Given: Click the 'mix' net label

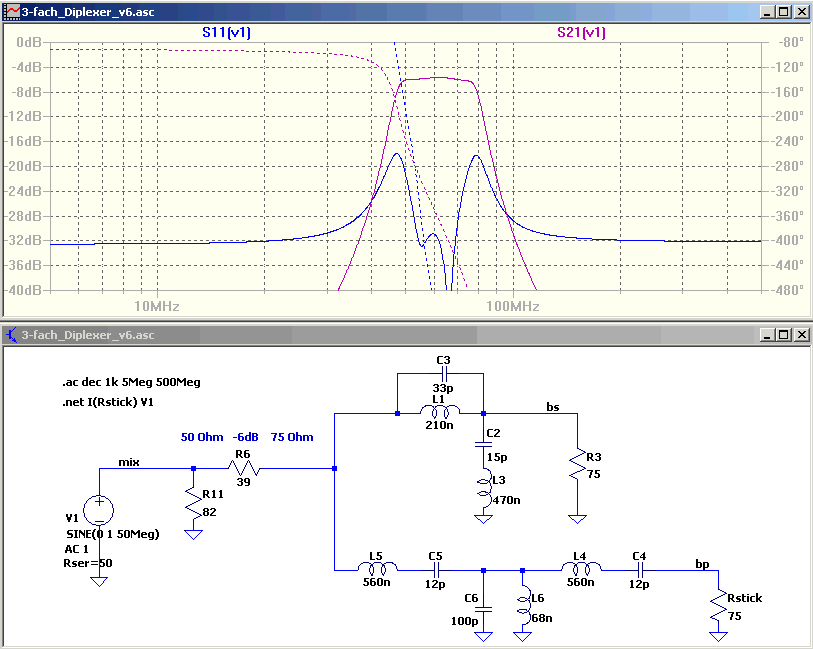Looking at the screenshot, I should pos(129,462).
